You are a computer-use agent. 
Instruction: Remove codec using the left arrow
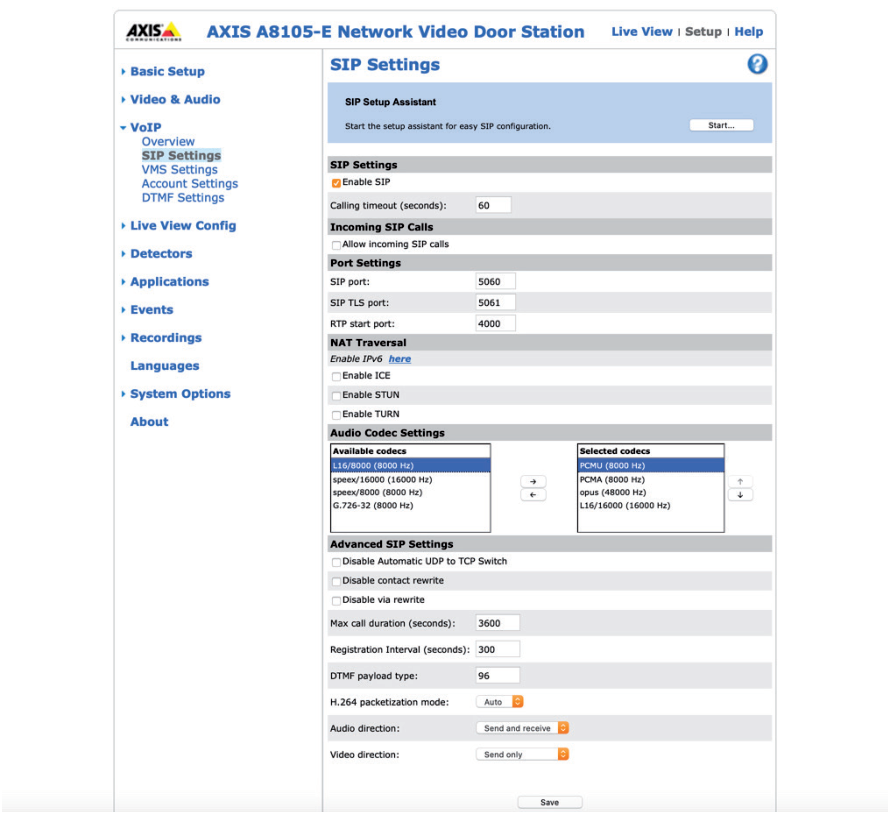click(533, 496)
